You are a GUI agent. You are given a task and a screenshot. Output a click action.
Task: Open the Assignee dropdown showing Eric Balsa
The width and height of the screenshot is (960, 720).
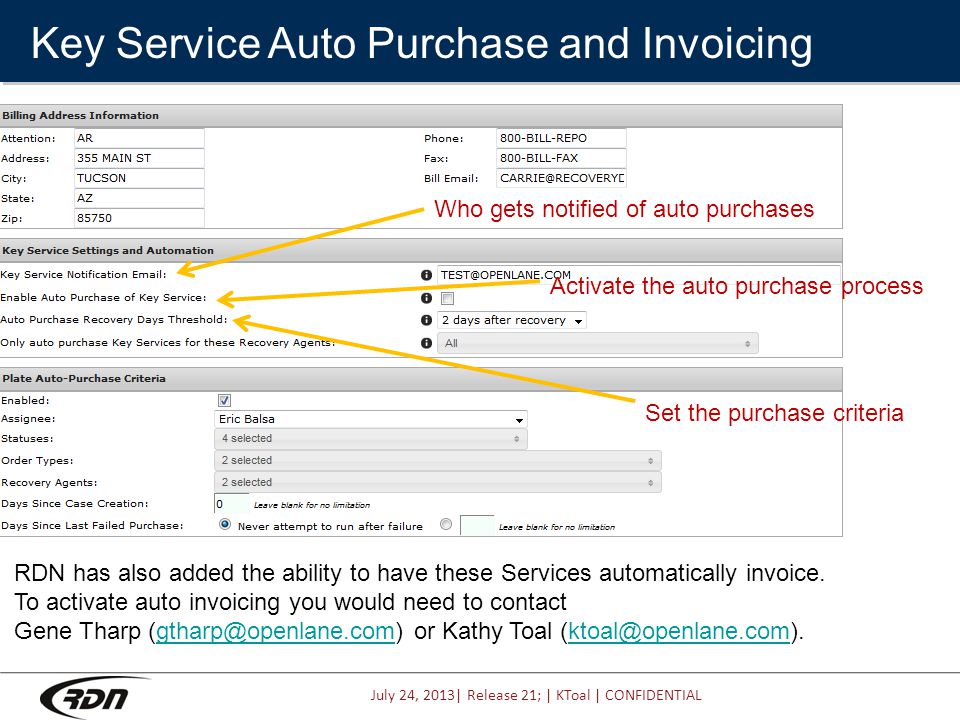point(370,419)
